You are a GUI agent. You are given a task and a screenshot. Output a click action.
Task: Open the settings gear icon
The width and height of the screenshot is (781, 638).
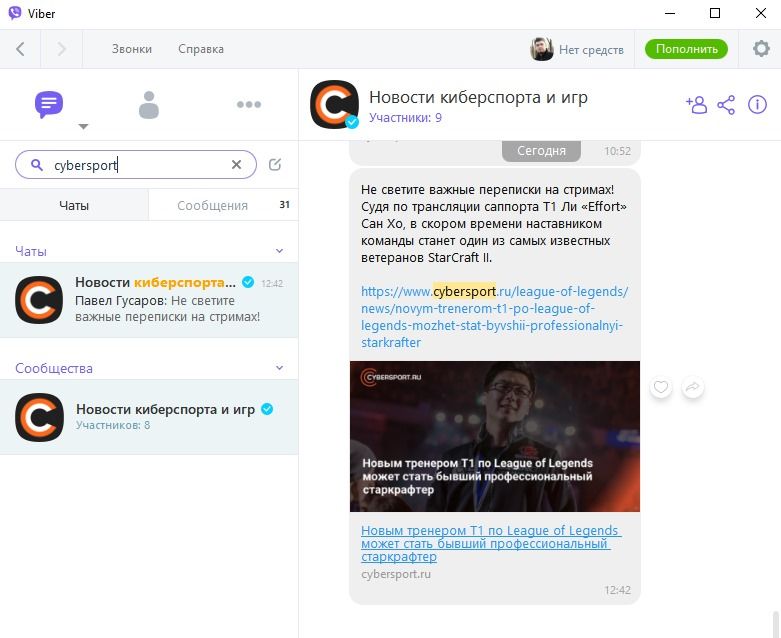(x=761, y=49)
